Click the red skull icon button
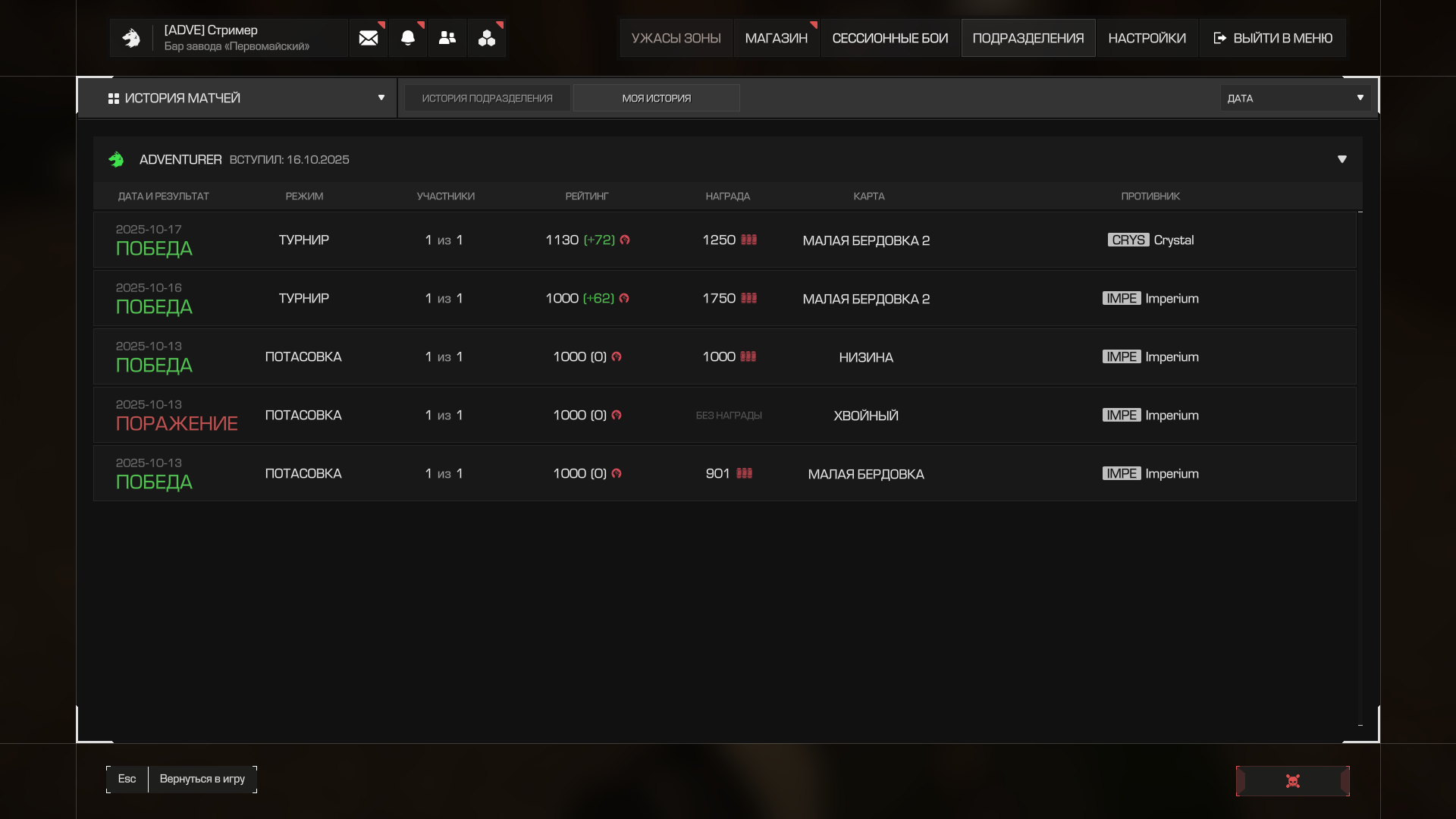This screenshot has width=1456, height=819. (x=1293, y=781)
